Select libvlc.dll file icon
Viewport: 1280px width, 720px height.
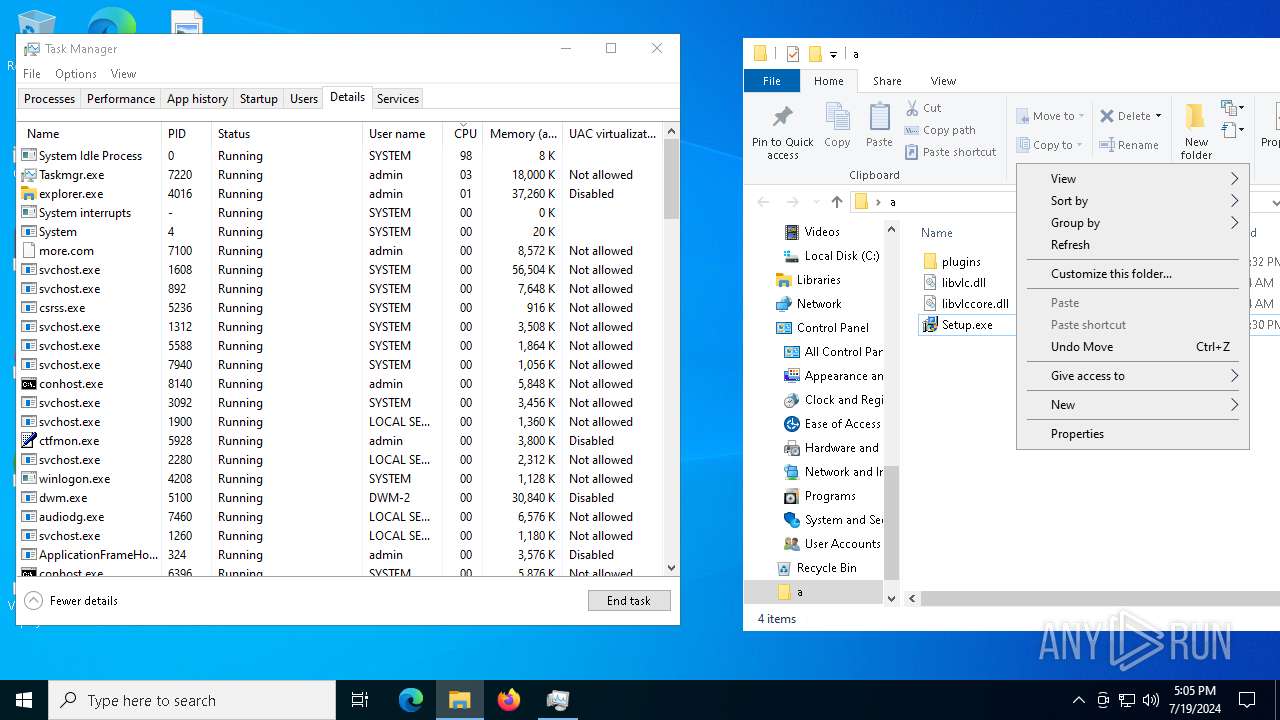[930, 283]
